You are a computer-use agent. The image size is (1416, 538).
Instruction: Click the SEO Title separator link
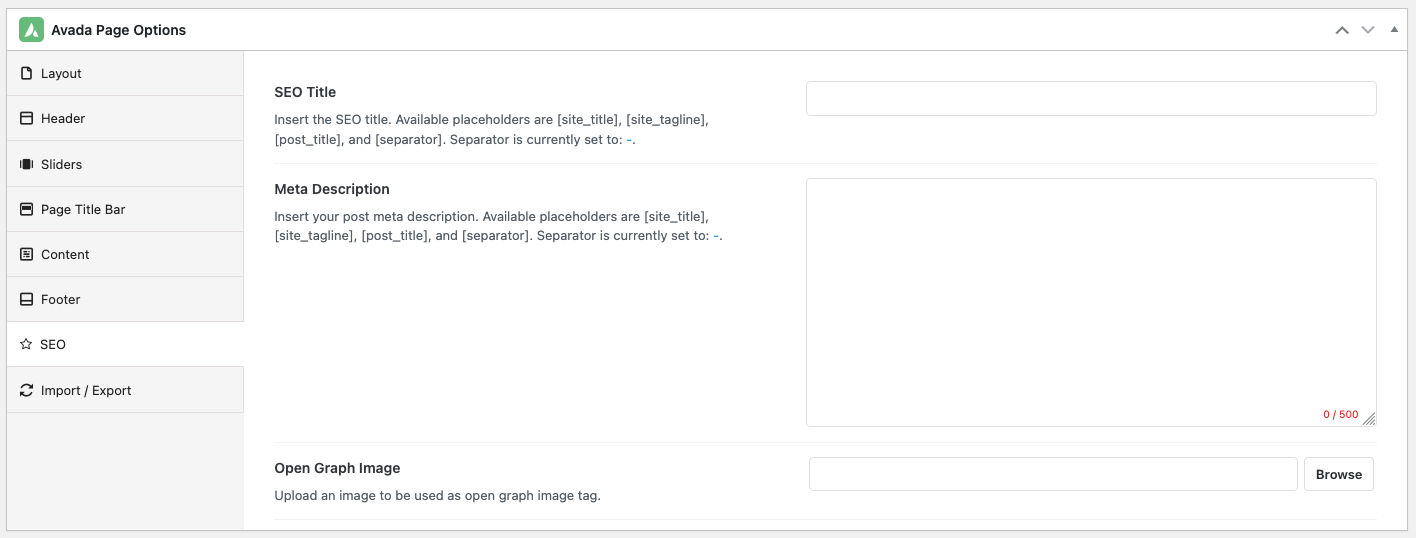[x=629, y=139]
